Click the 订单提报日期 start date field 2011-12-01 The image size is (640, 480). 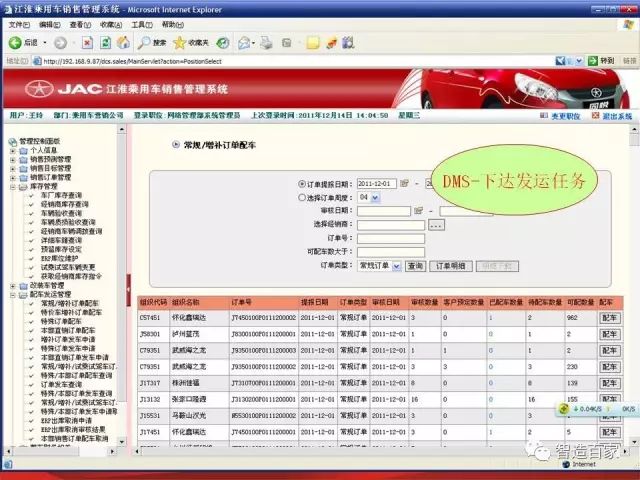[x=377, y=184]
